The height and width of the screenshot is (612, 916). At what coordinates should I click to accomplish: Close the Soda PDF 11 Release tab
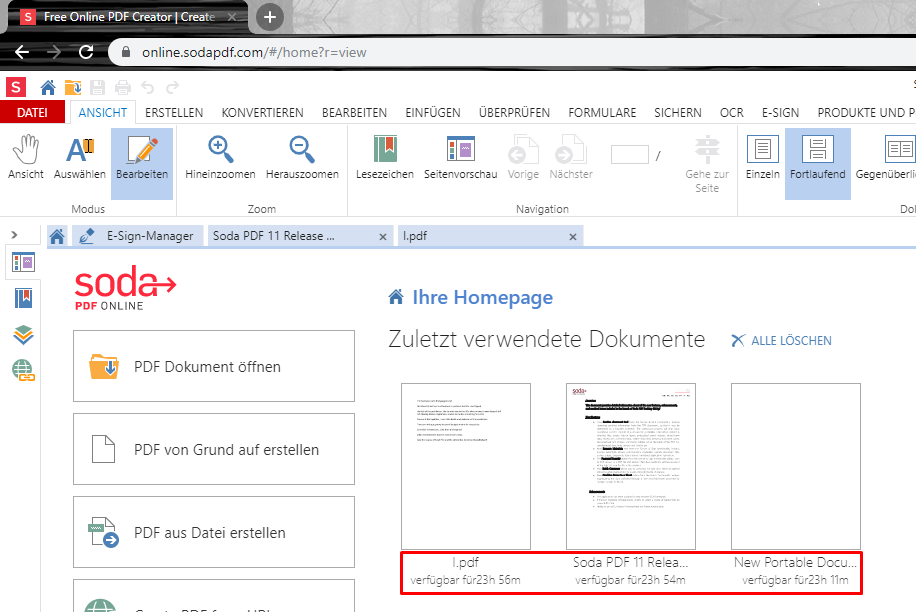point(383,237)
